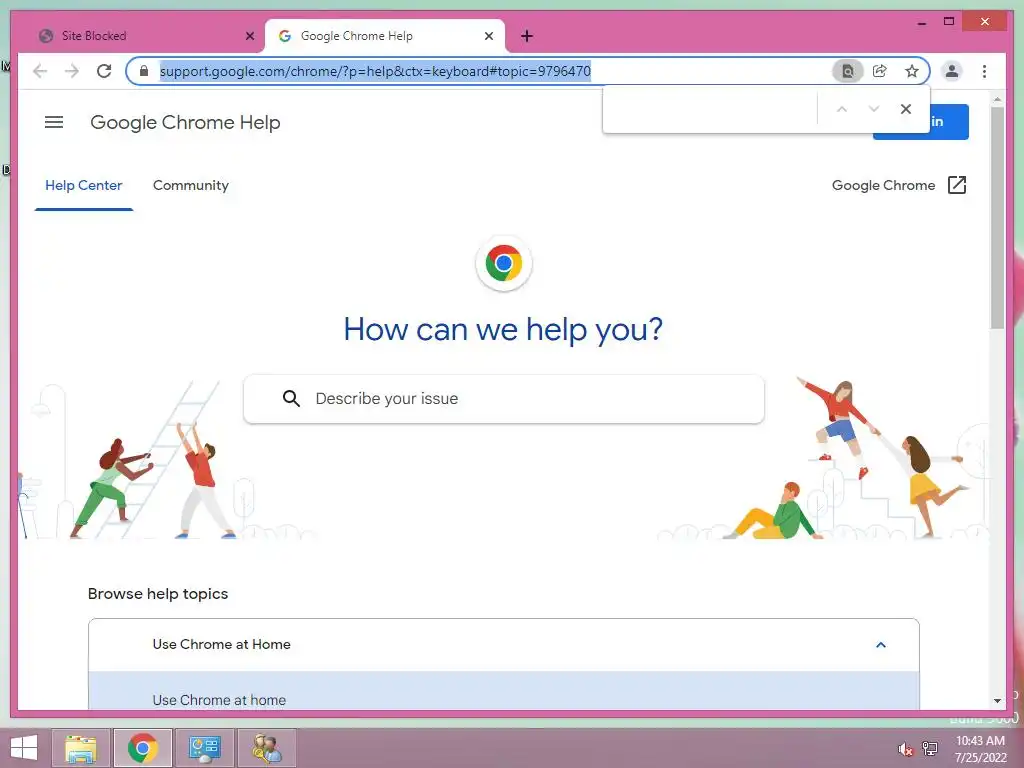Click the open-in-new-window icon
The image size is (1024, 768).
pyautogui.click(x=957, y=185)
